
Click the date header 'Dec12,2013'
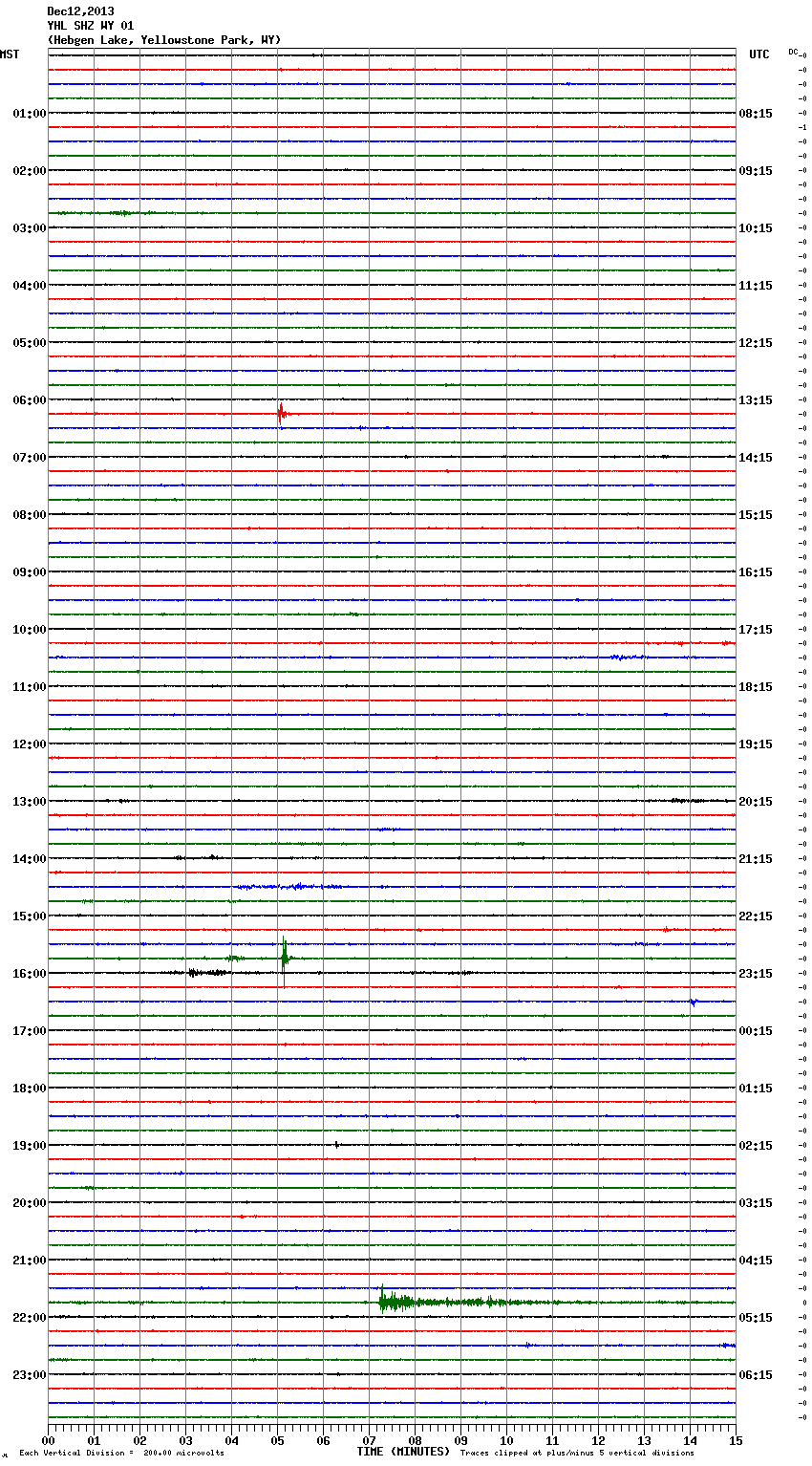[80, 11]
